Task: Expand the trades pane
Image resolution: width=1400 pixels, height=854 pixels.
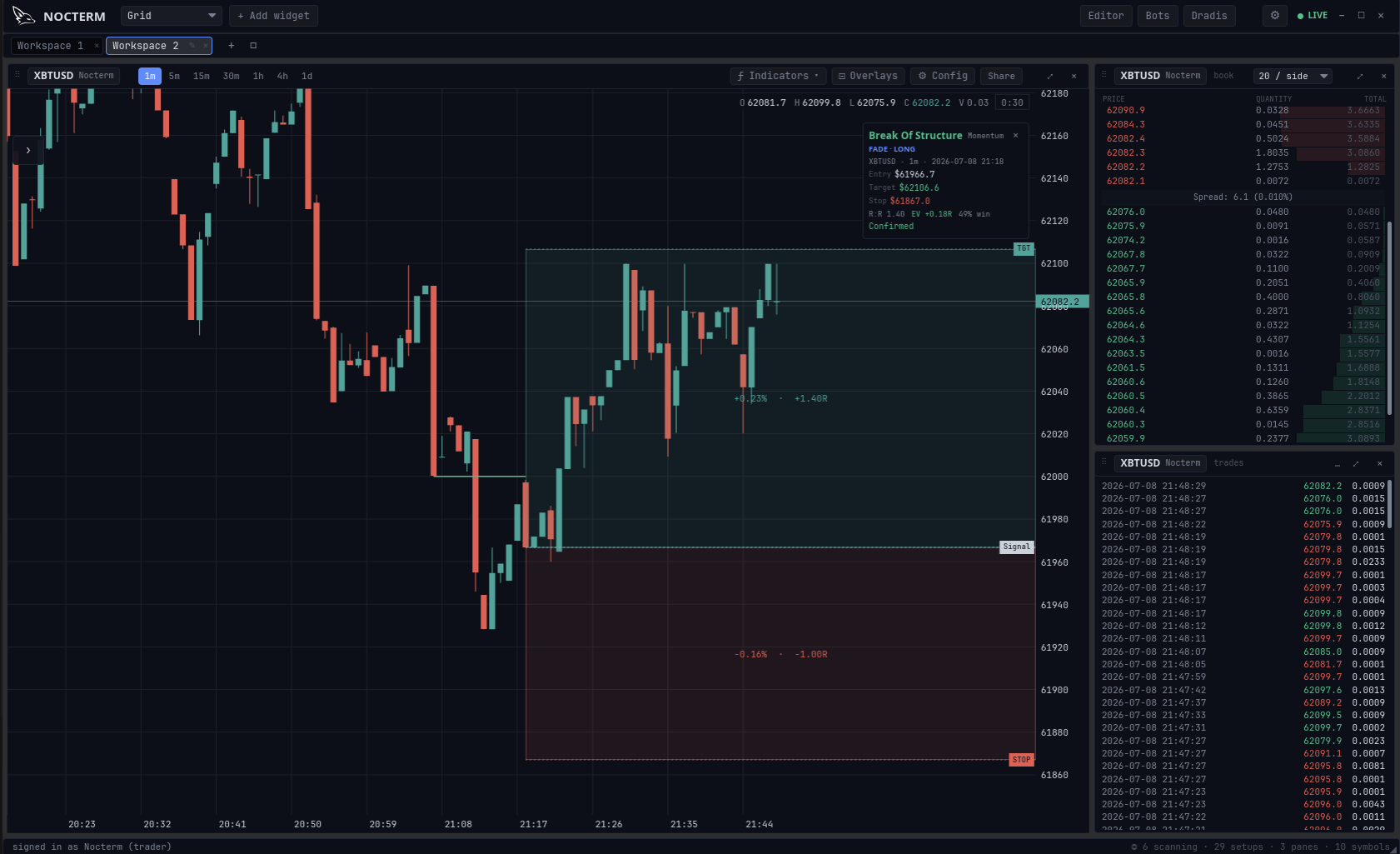Action: [x=1356, y=463]
